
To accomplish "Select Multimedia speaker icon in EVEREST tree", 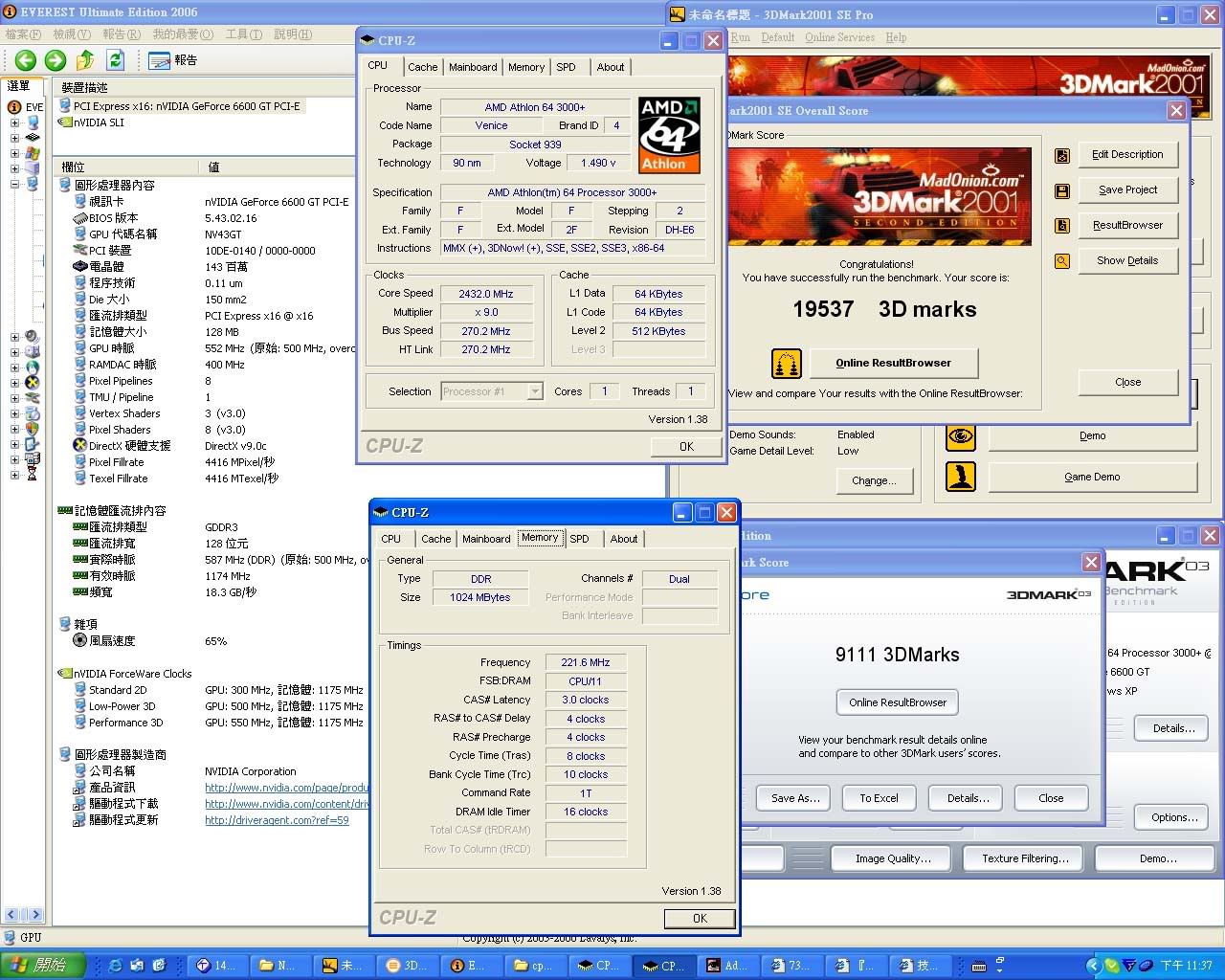I will tap(33, 337).
